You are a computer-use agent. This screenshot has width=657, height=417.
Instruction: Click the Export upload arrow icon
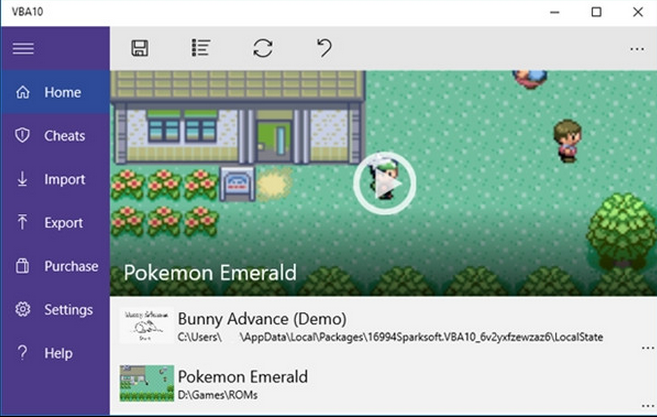point(23,223)
